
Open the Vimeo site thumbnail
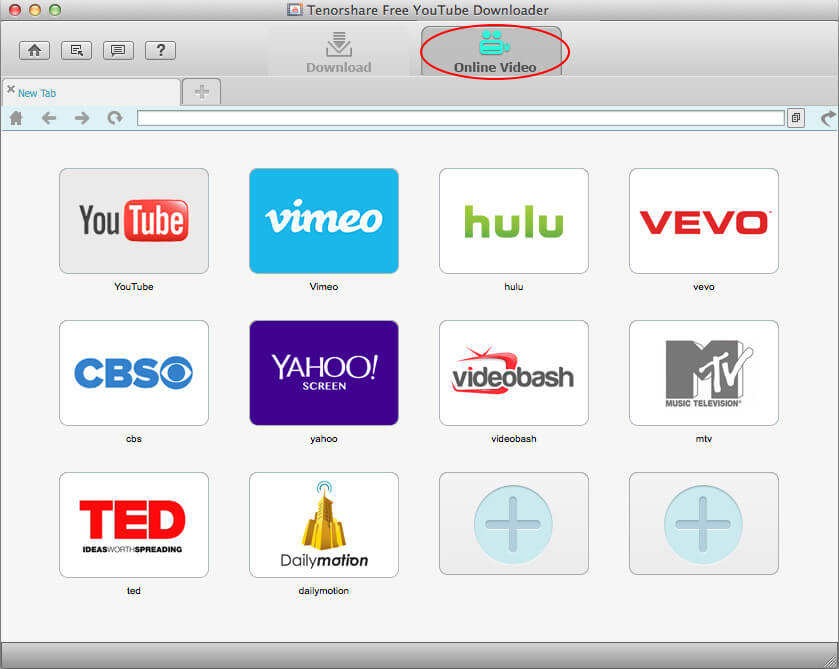pyautogui.click(x=324, y=221)
